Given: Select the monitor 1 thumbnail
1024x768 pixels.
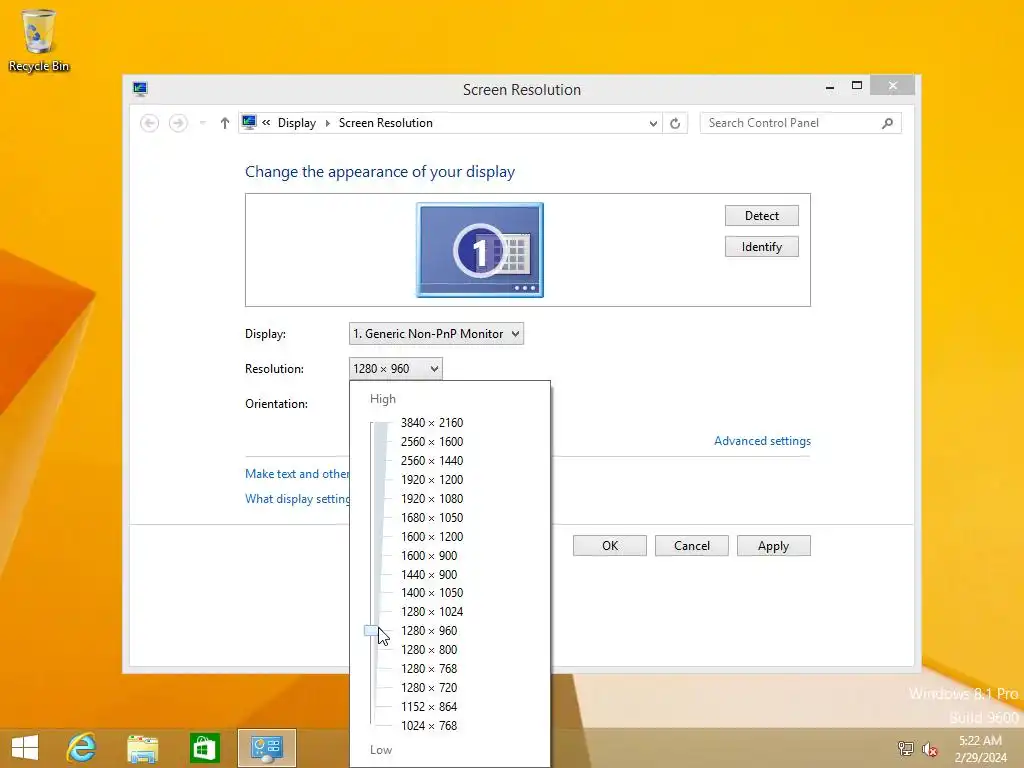Looking at the screenshot, I should 480,249.
